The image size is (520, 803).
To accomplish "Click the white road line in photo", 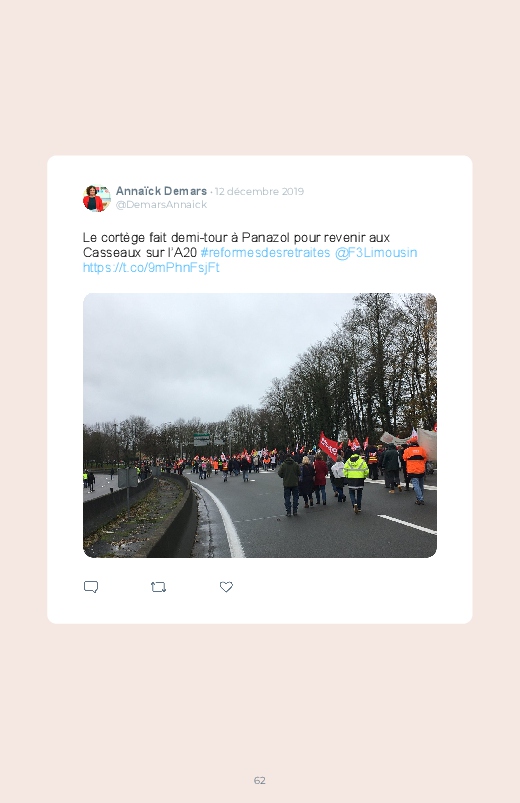I will click(x=223, y=517).
